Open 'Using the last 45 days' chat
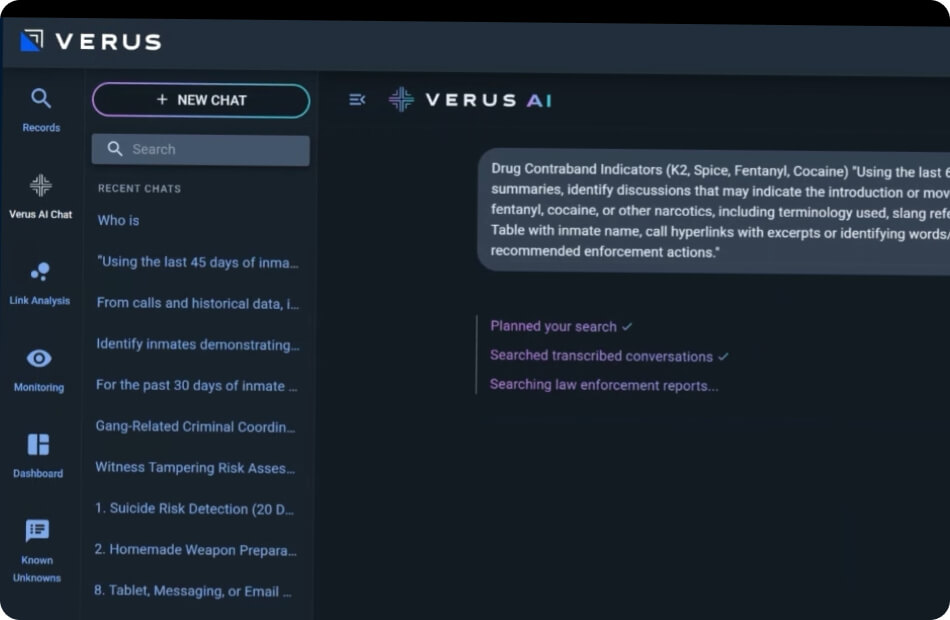Viewport: 950px width, 620px height. (198, 262)
